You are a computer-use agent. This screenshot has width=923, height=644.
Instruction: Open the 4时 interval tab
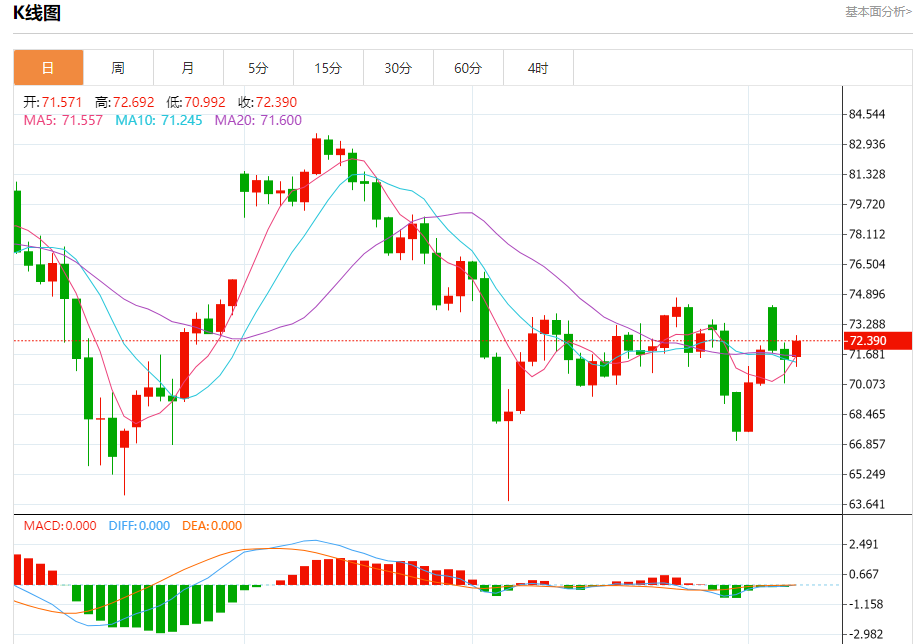[x=538, y=68]
